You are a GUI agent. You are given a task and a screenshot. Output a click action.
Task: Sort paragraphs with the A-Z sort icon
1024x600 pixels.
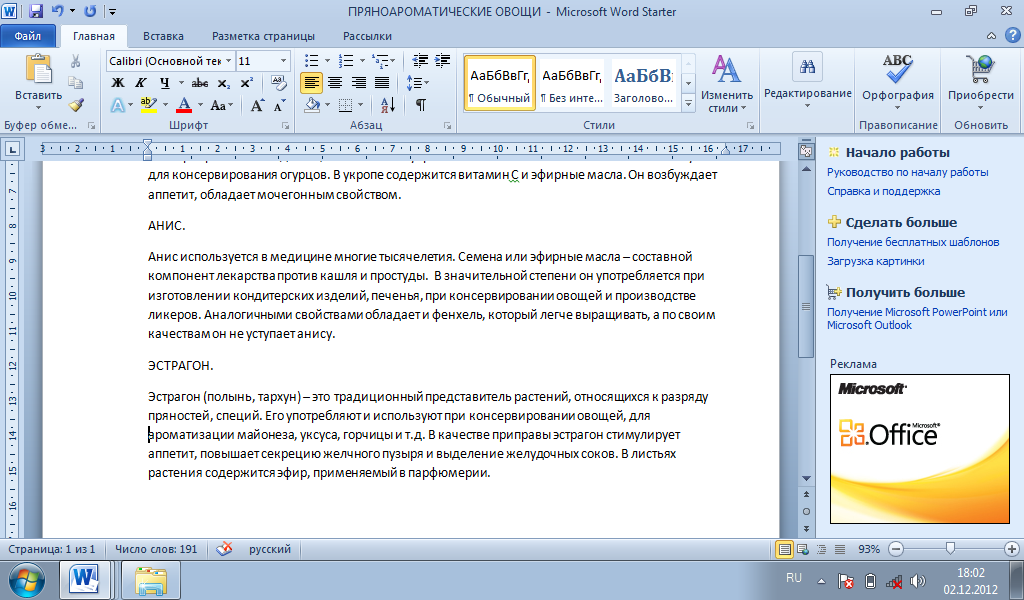[x=387, y=104]
